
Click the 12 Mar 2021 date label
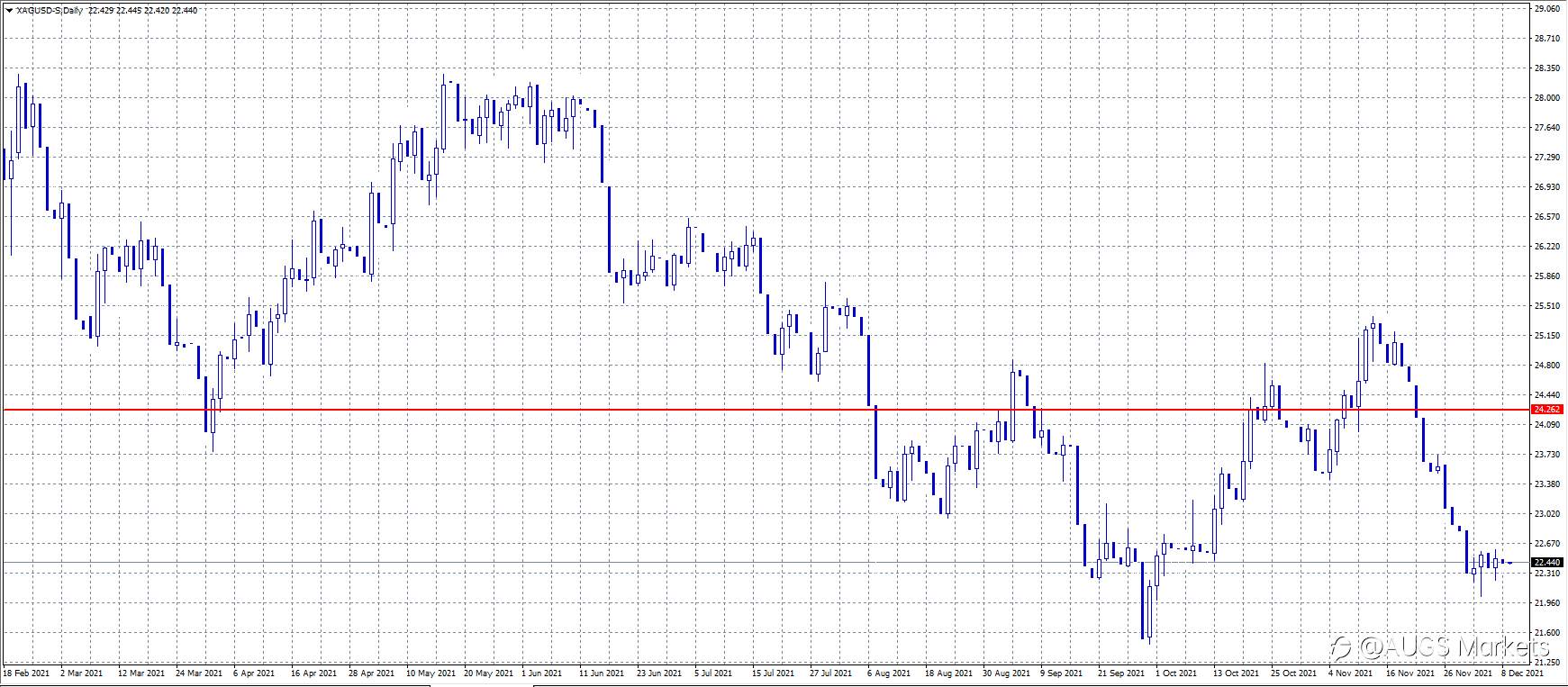pos(141,673)
